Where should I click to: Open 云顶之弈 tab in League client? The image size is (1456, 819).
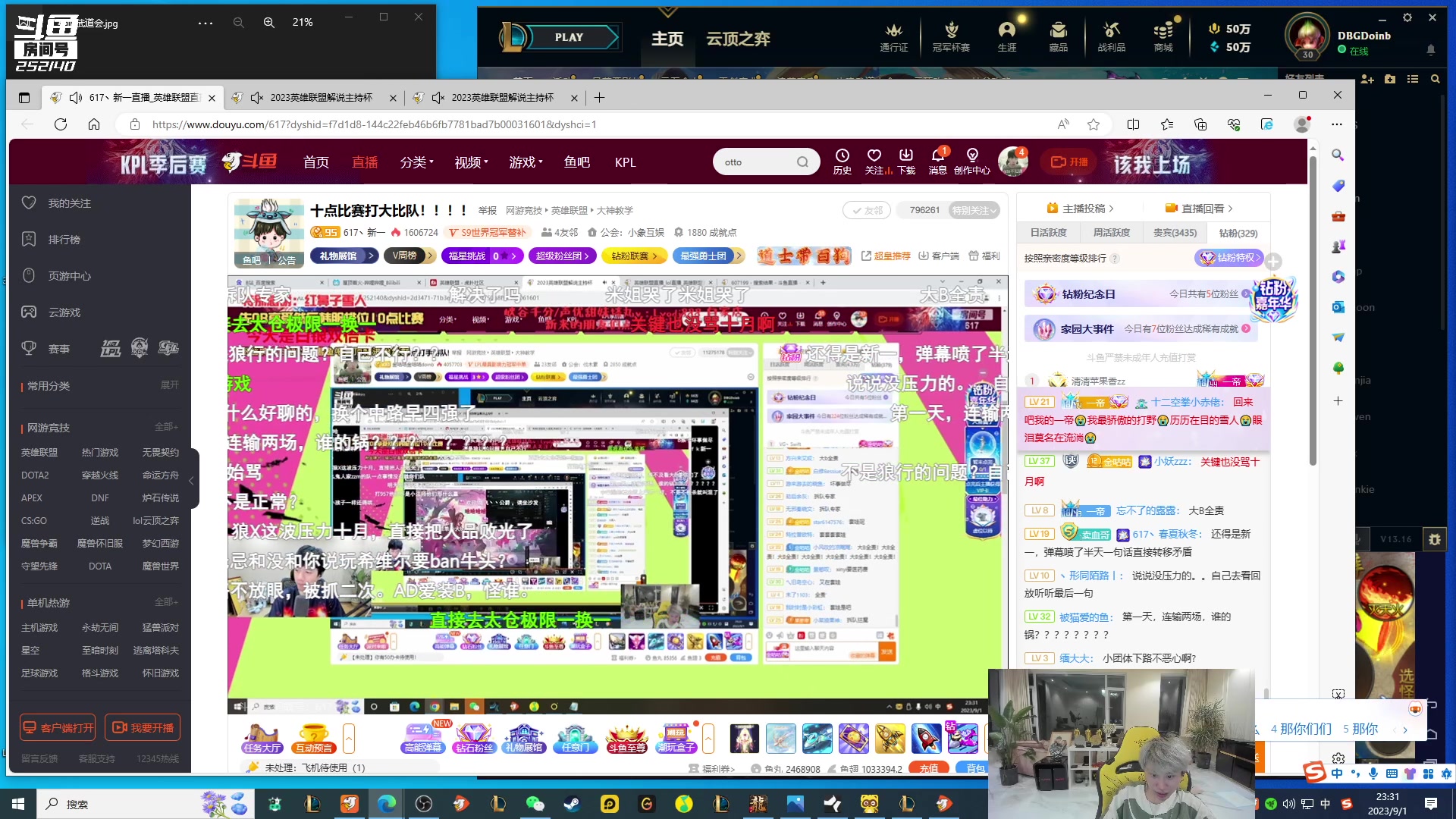pos(738,38)
